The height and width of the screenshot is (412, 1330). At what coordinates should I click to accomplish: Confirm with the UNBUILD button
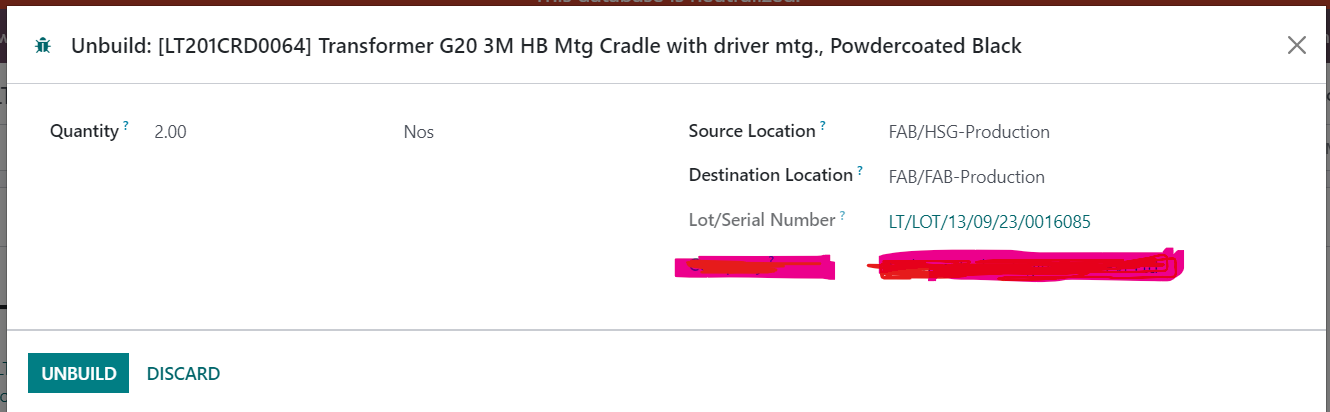click(x=78, y=373)
